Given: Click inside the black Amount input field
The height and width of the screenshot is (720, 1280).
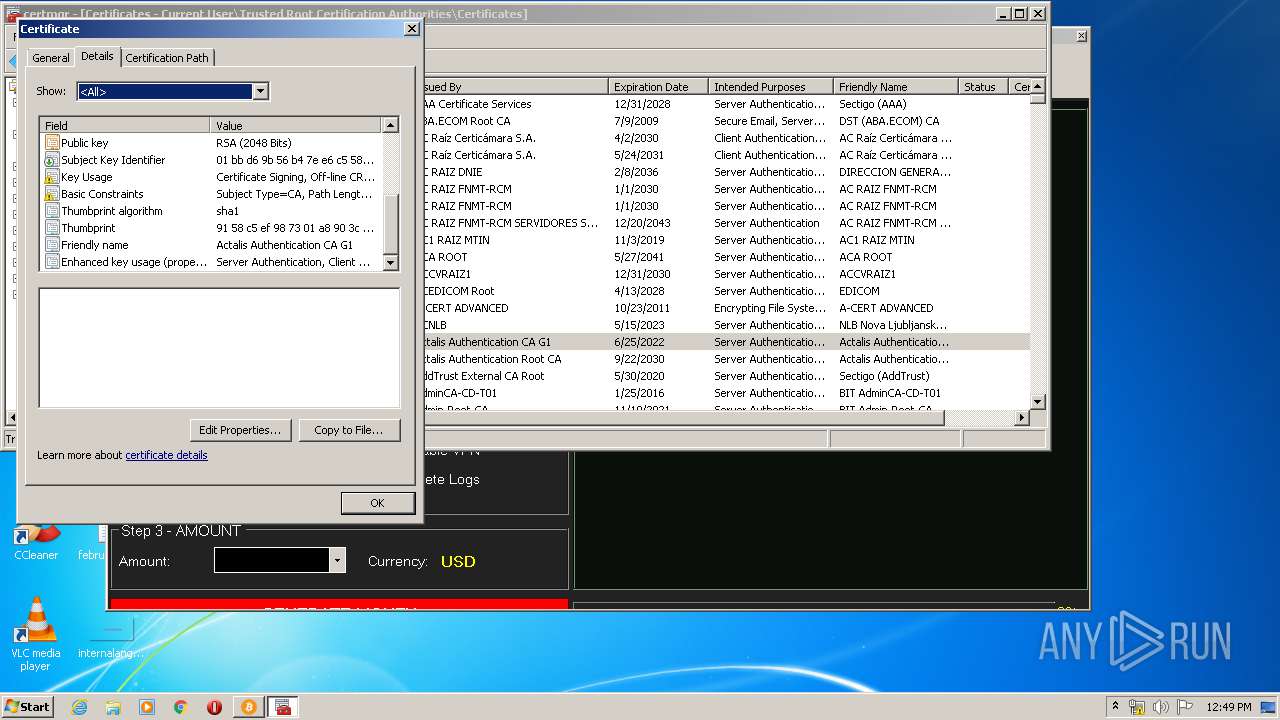Looking at the screenshot, I should click(272, 560).
